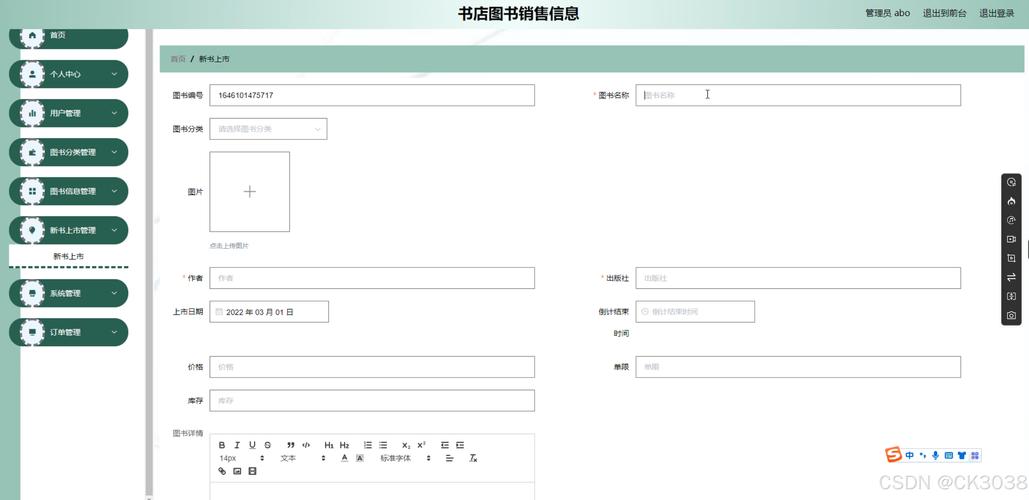
Task: Click the 库存 input field
Action: 372,400
